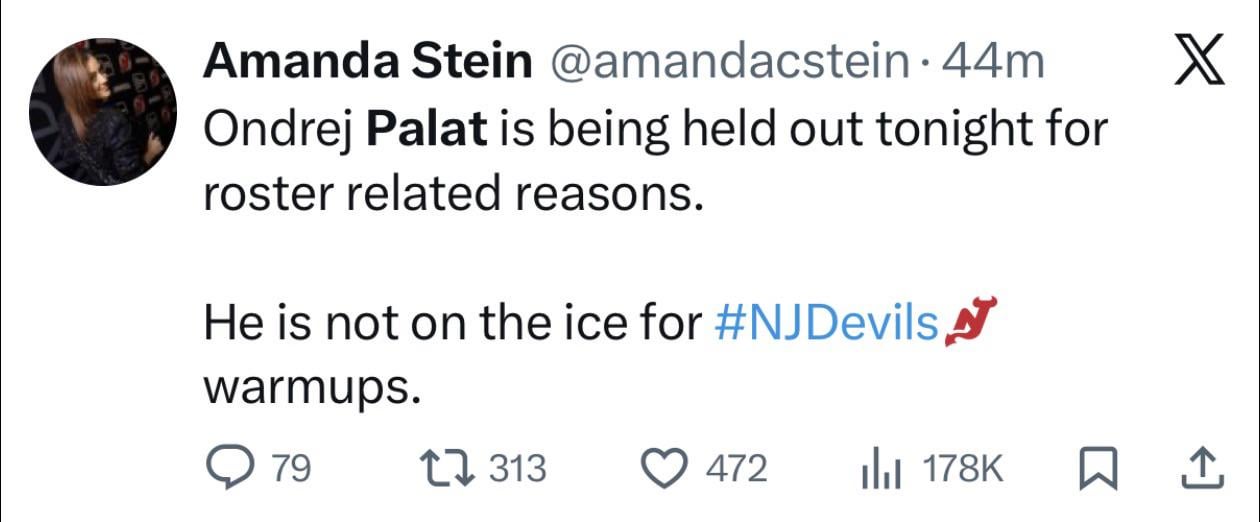The height and width of the screenshot is (522, 1260).
Task: Click the 313 reposts count
Action: pos(518,468)
